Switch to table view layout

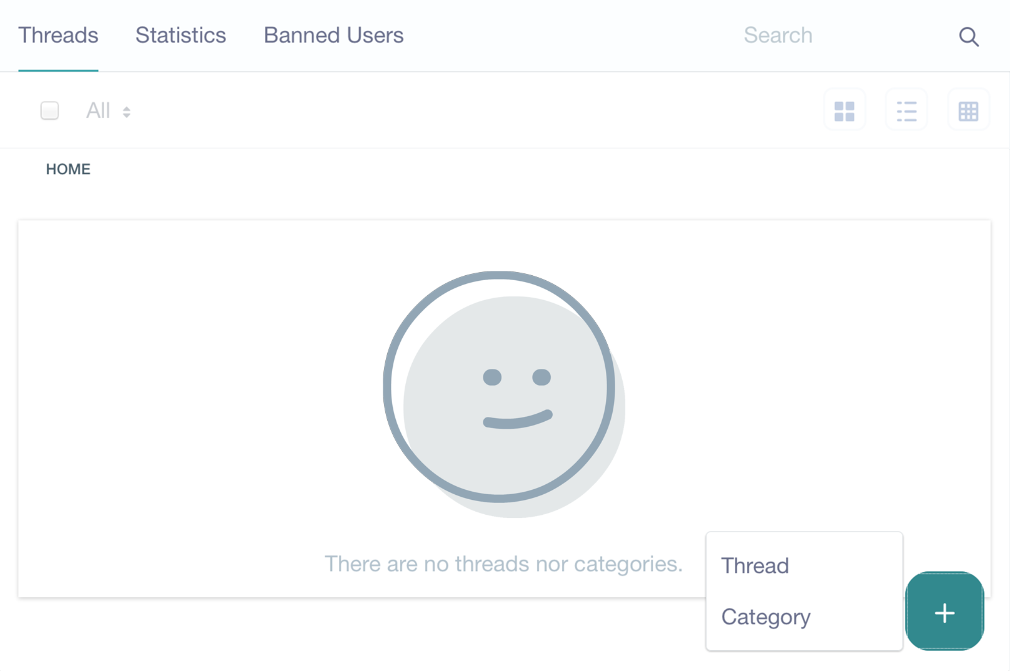tap(968, 111)
